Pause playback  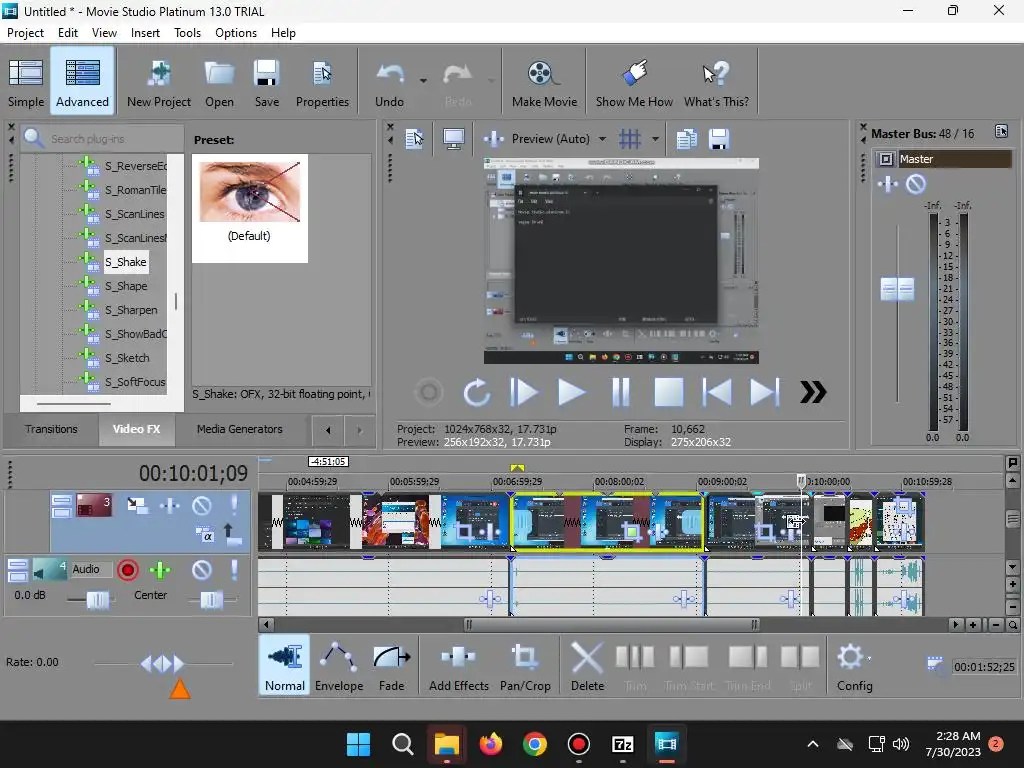(620, 392)
